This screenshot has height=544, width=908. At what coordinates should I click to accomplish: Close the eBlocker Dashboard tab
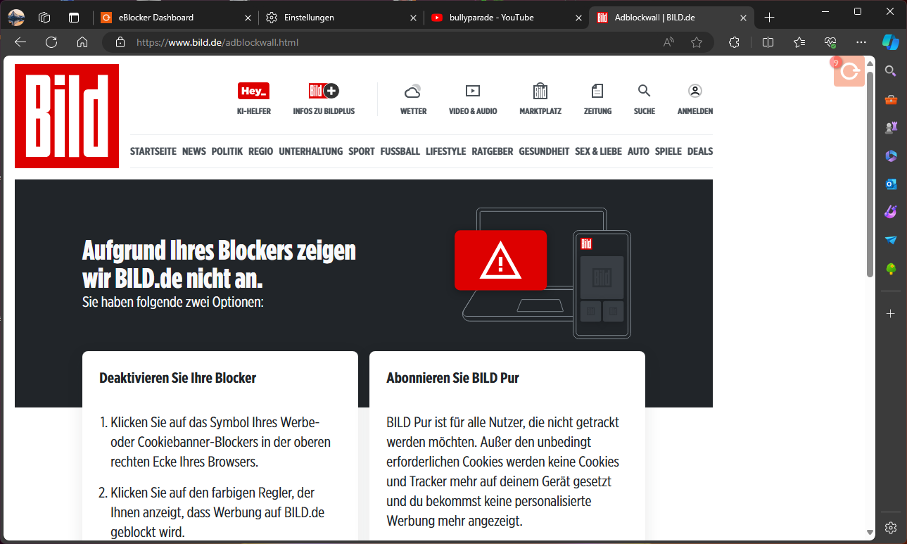pyautogui.click(x=248, y=18)
